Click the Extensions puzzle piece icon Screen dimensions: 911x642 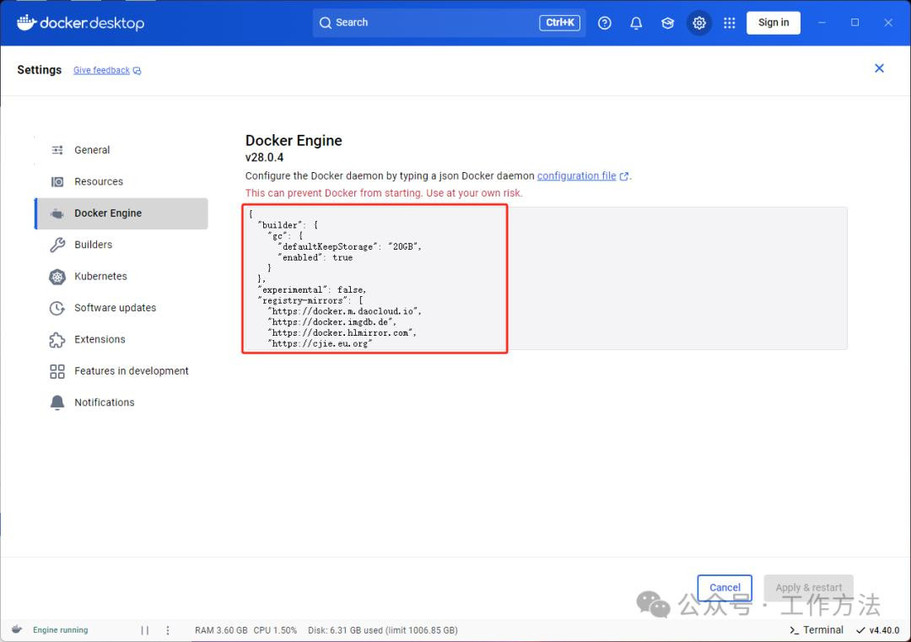57,339
